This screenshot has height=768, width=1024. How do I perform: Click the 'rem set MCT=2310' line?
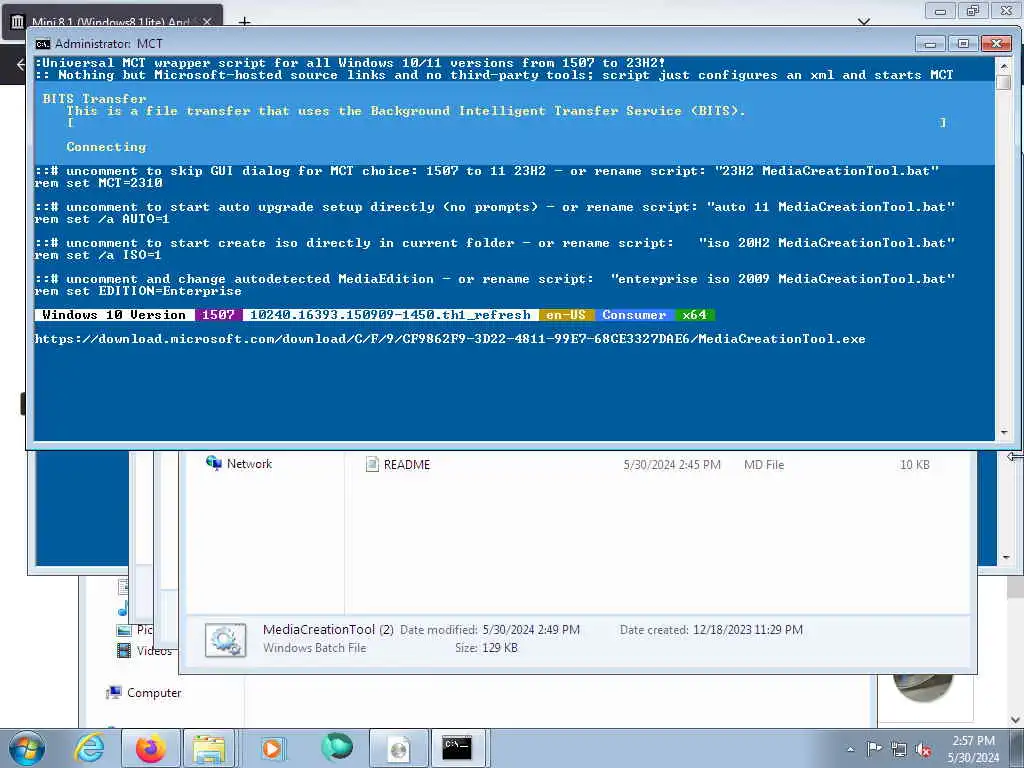99,184
